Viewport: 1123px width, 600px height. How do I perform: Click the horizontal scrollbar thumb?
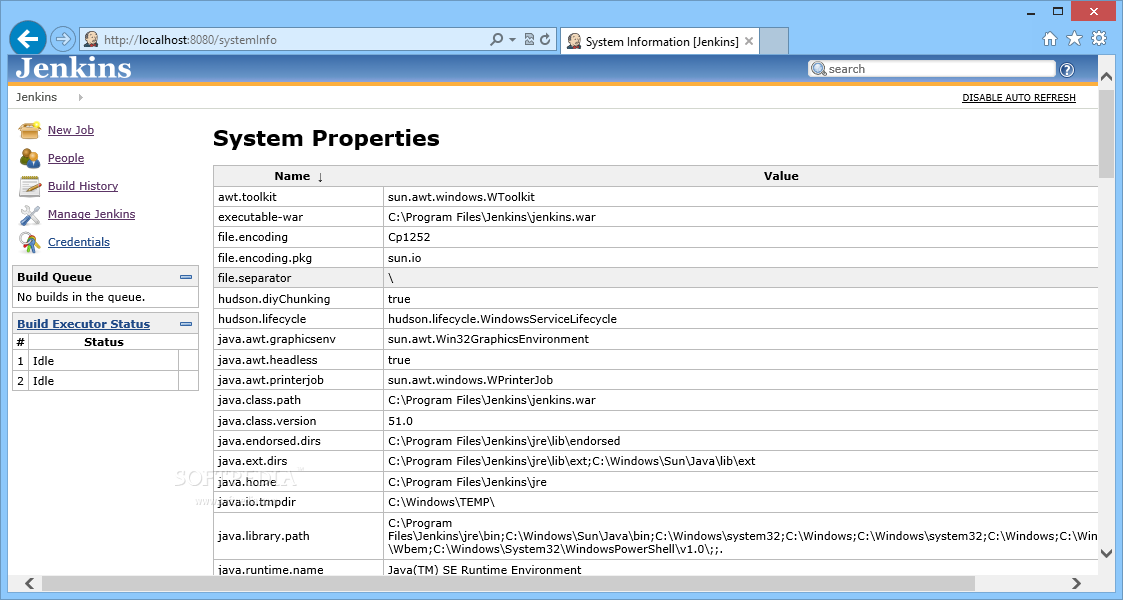click(509, 584)
